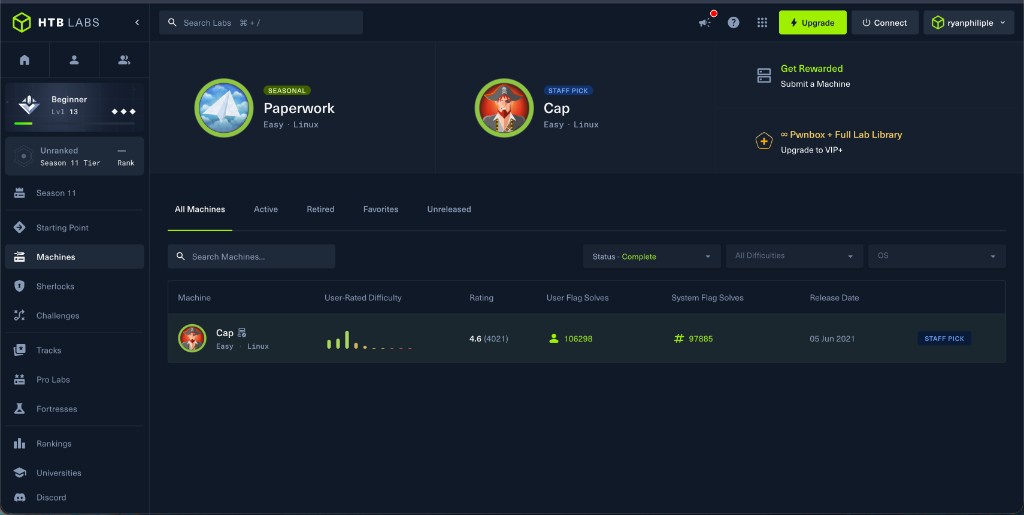The width and height of the screenshot is (1024, 515).
Task: Open Sherlocks section
Action: (x=74, y=286)
